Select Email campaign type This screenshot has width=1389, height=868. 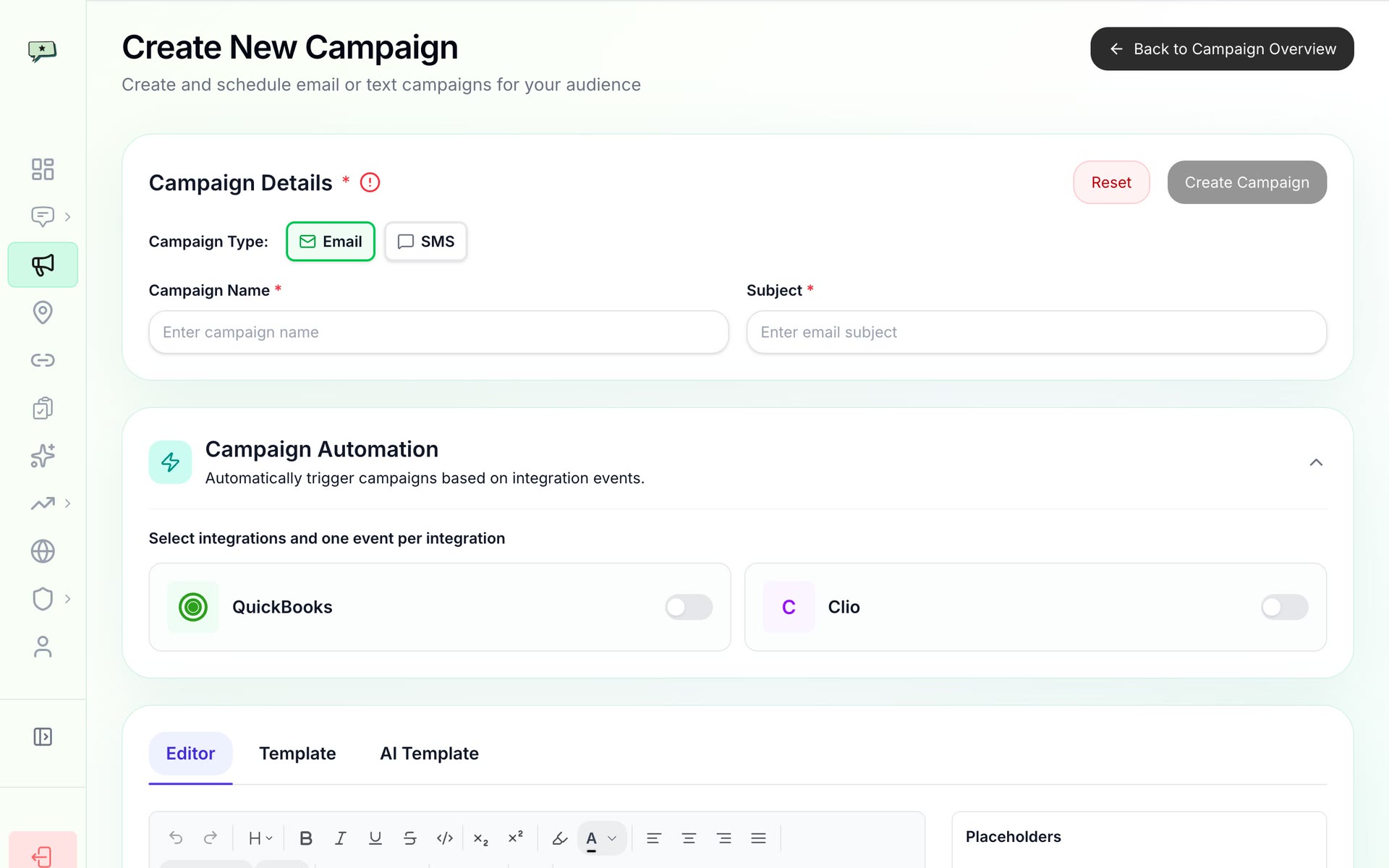pos(331,242)
